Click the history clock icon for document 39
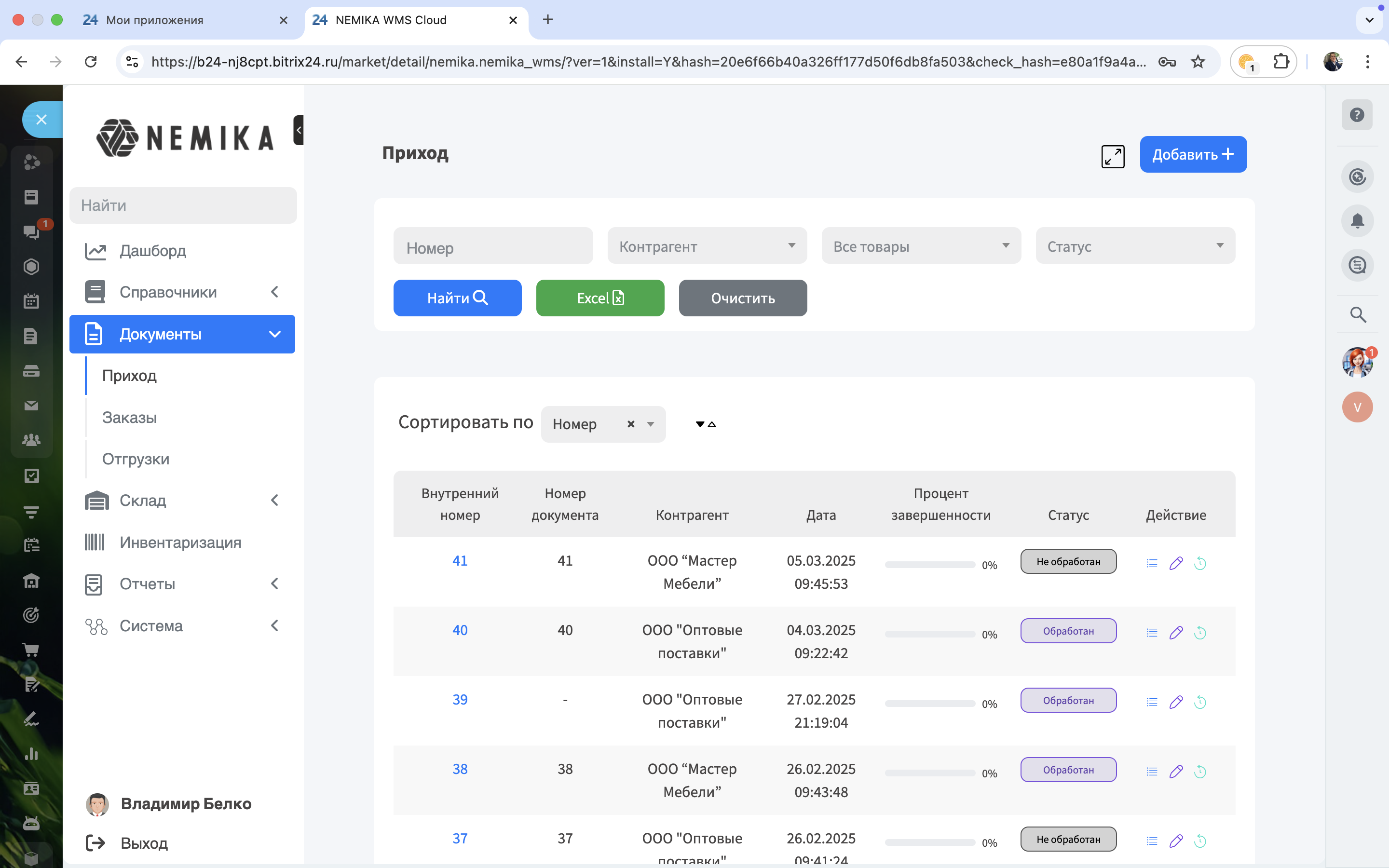Viewport: 1389px width, 868px height. pos(1199,702)
